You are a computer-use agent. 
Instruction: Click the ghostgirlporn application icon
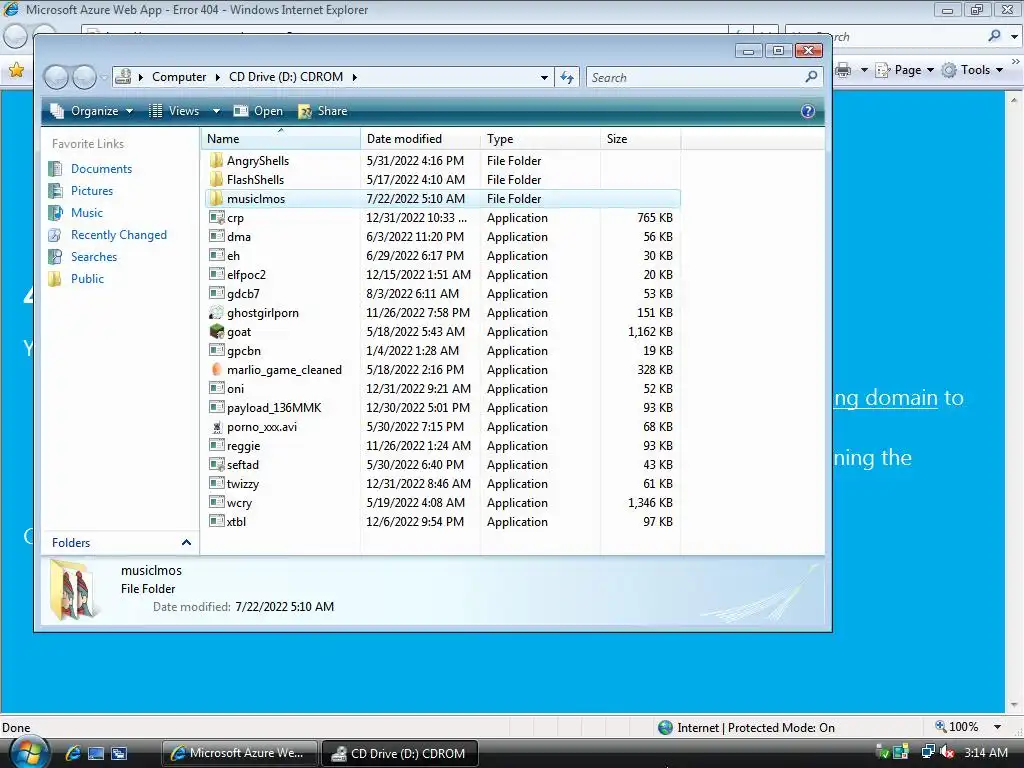point(216,313)
